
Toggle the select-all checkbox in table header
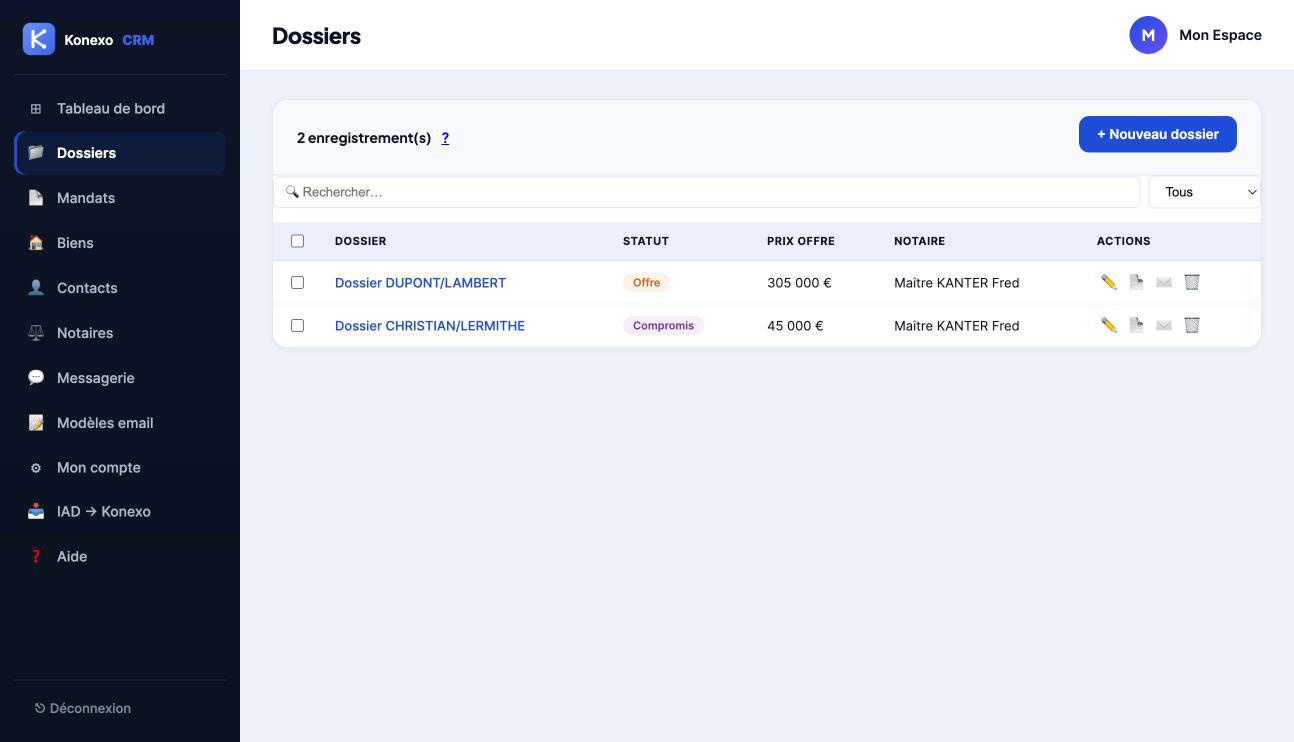coord(297,241)
